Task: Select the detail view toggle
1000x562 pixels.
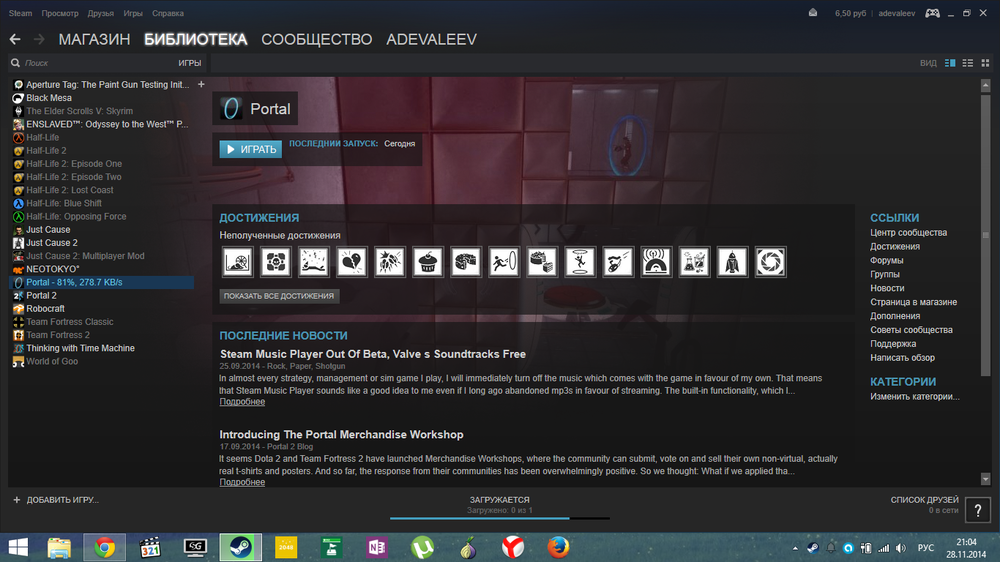Action: point(948,63)
